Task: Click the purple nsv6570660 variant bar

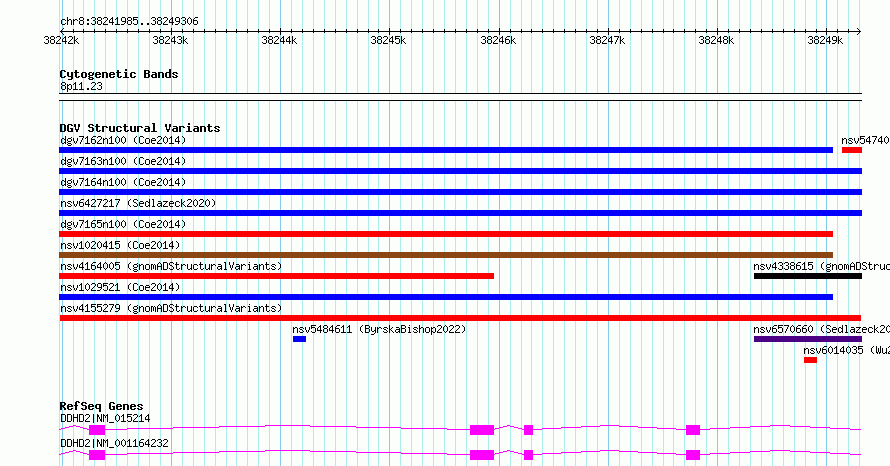Action: [x=808, y=339]
